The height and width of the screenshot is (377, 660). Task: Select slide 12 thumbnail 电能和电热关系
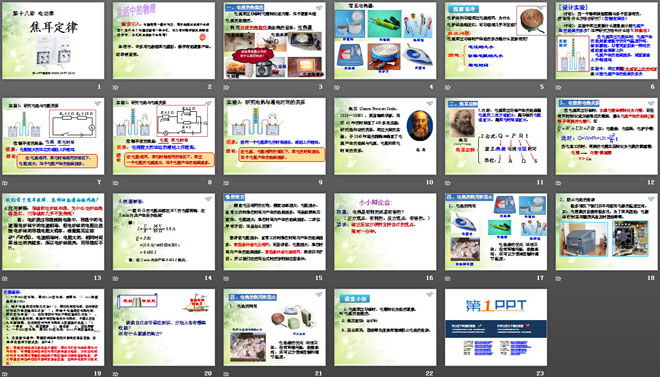(x=607, y=136)
